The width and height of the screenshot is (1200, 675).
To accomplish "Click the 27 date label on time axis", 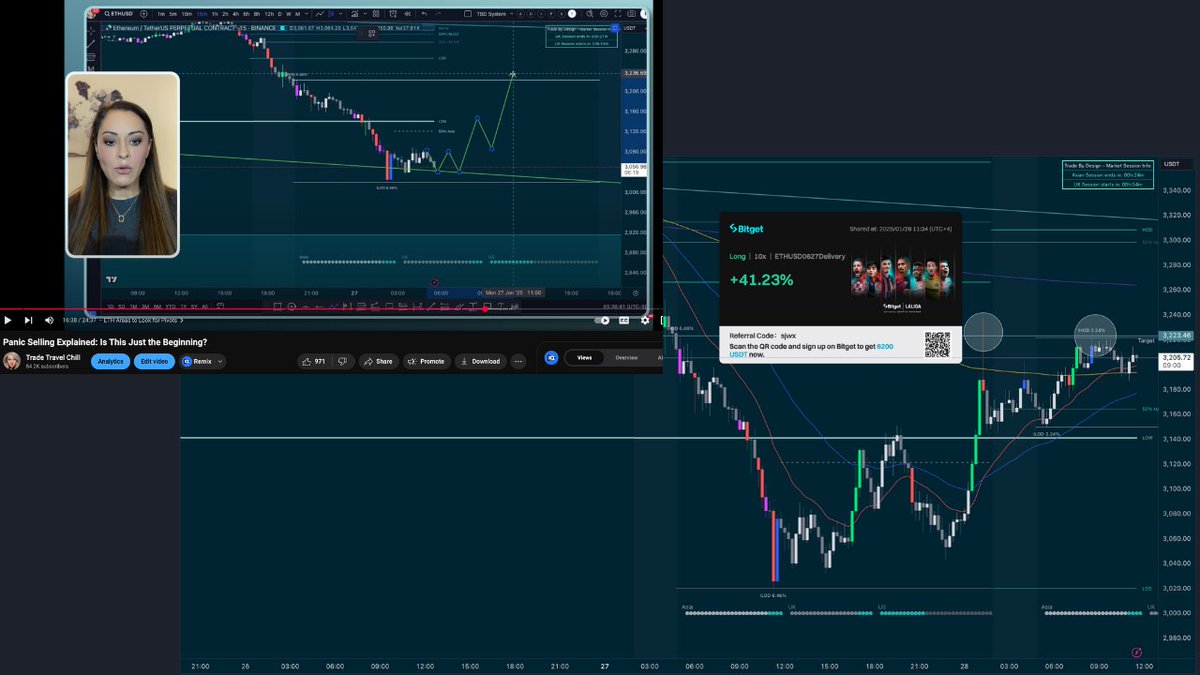I will pos(604,666).
